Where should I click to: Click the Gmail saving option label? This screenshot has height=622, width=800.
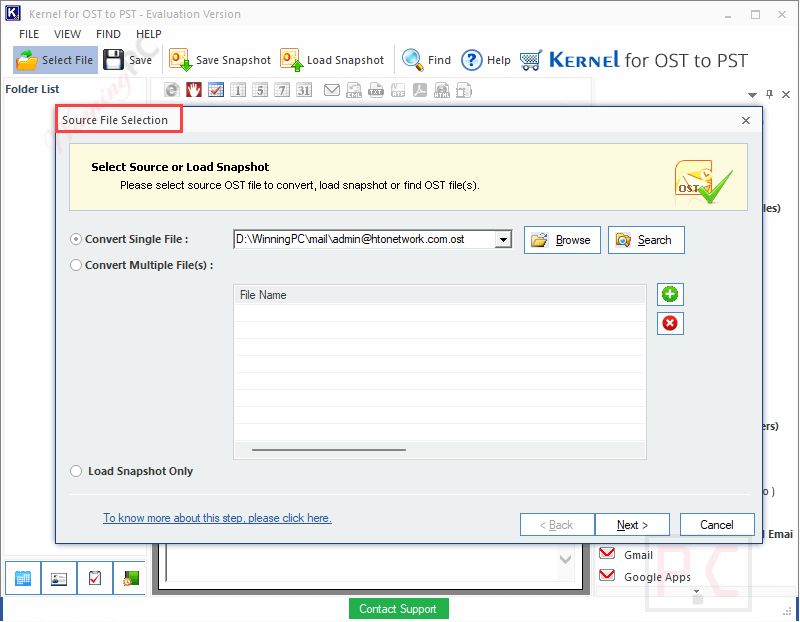[x=638, y=555]
